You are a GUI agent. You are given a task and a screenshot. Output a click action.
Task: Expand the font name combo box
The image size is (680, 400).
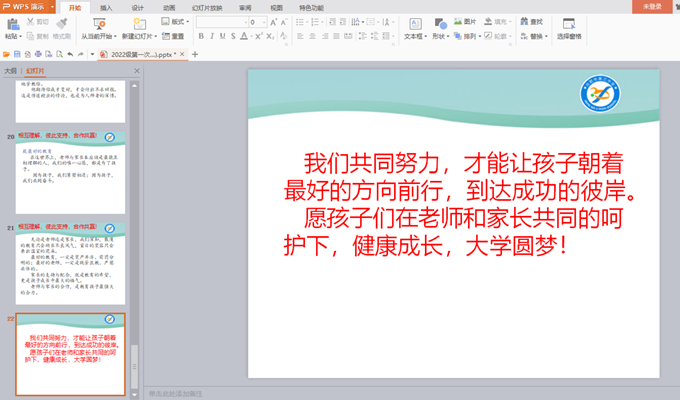tap(245, 21)
